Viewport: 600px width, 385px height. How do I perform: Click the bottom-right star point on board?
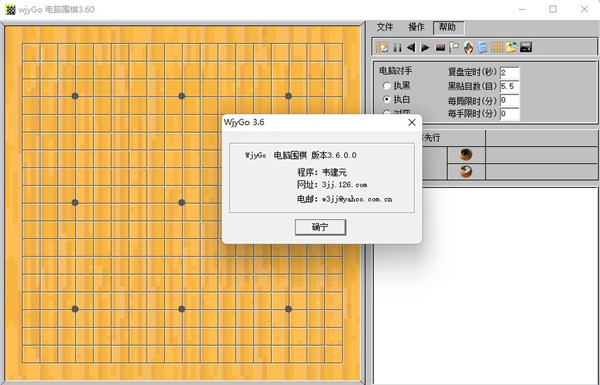tap(289, 309)
